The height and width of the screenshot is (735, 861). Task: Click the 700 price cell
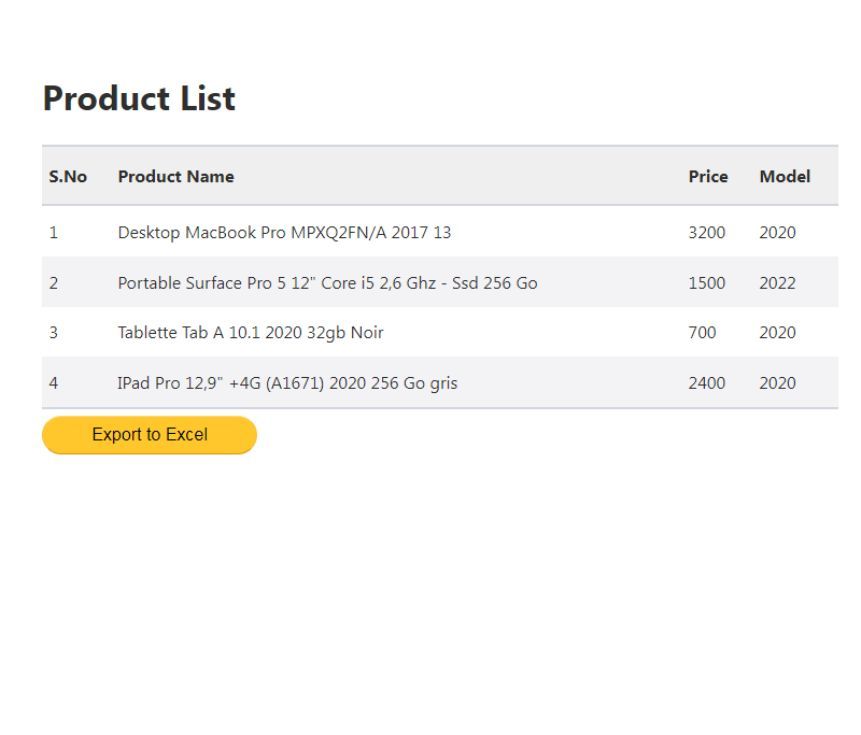tap(702, 333)
